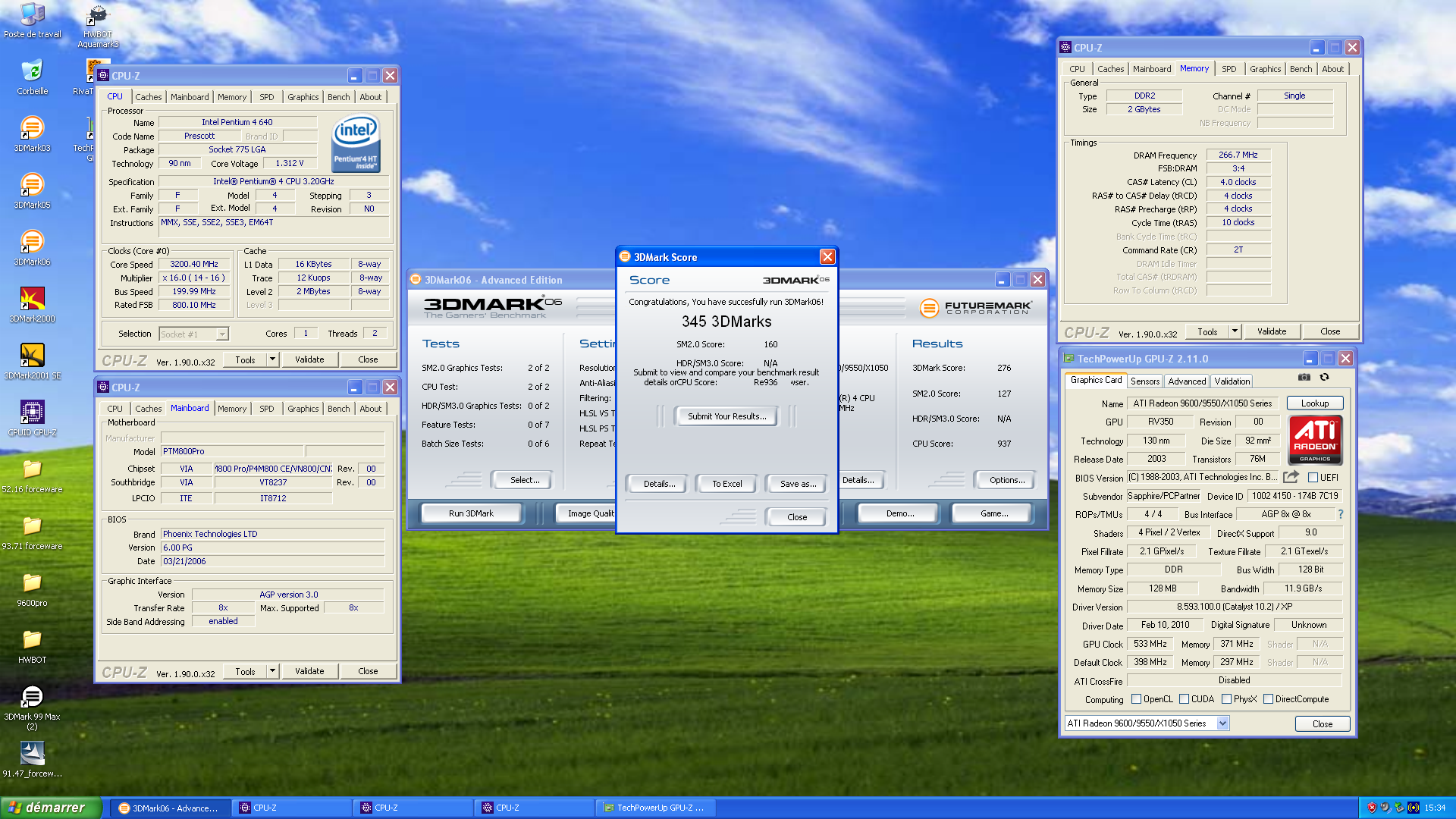This screenshot has height=819, width=1456.
Task: Open CPUID CPU-Z desktop shortcut
Action: point(32,419)
